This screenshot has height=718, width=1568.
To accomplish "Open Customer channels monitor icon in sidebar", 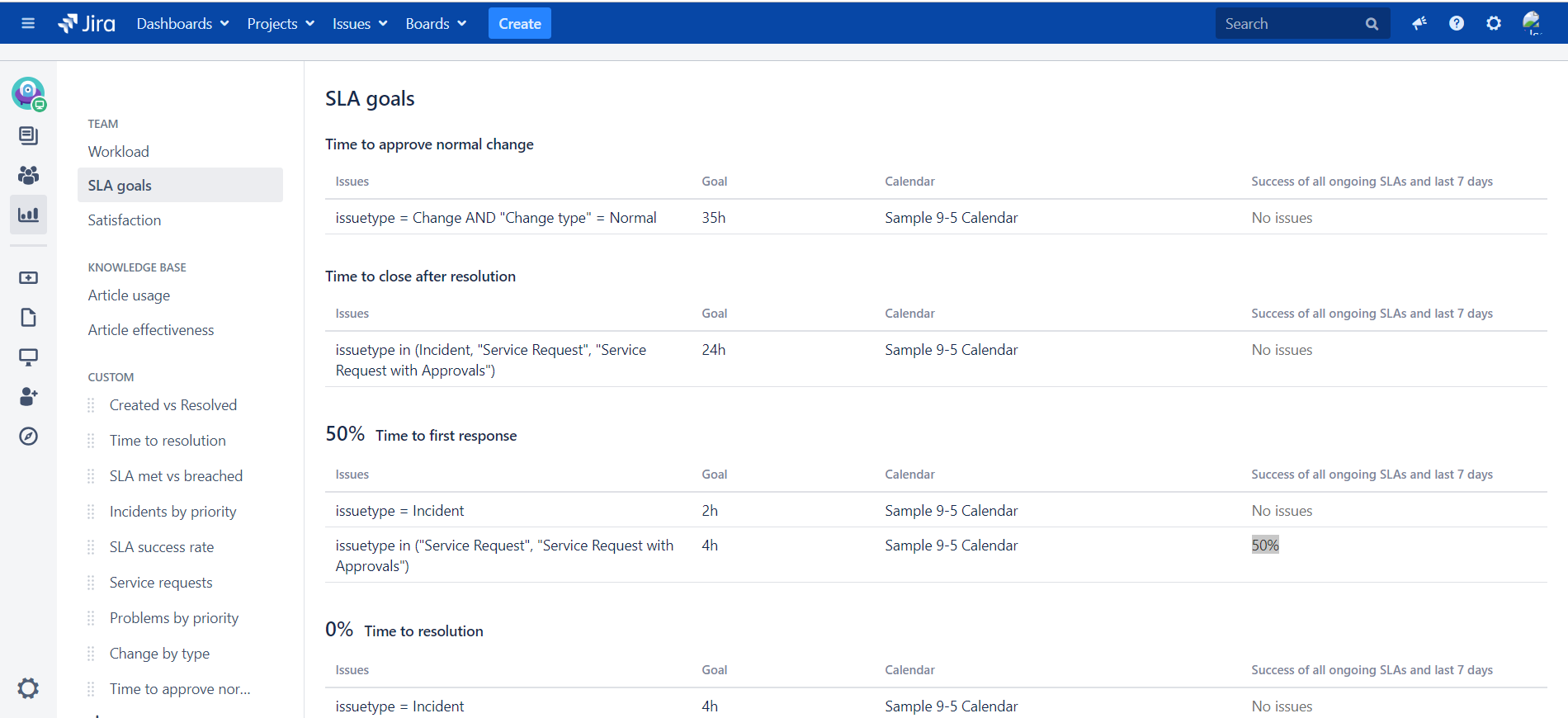I will (x=28, y=357).
